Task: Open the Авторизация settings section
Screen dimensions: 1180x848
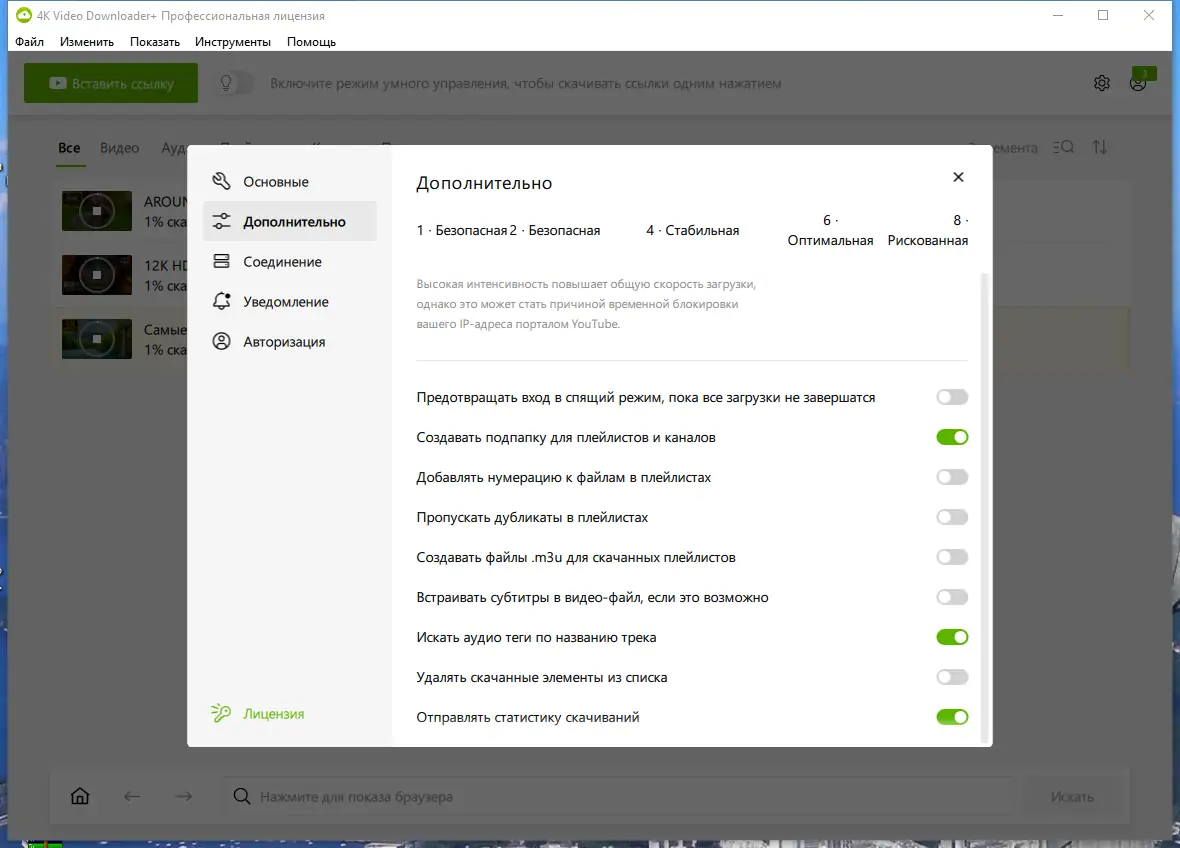Action: pyautogui.click(x=285, y=341)
